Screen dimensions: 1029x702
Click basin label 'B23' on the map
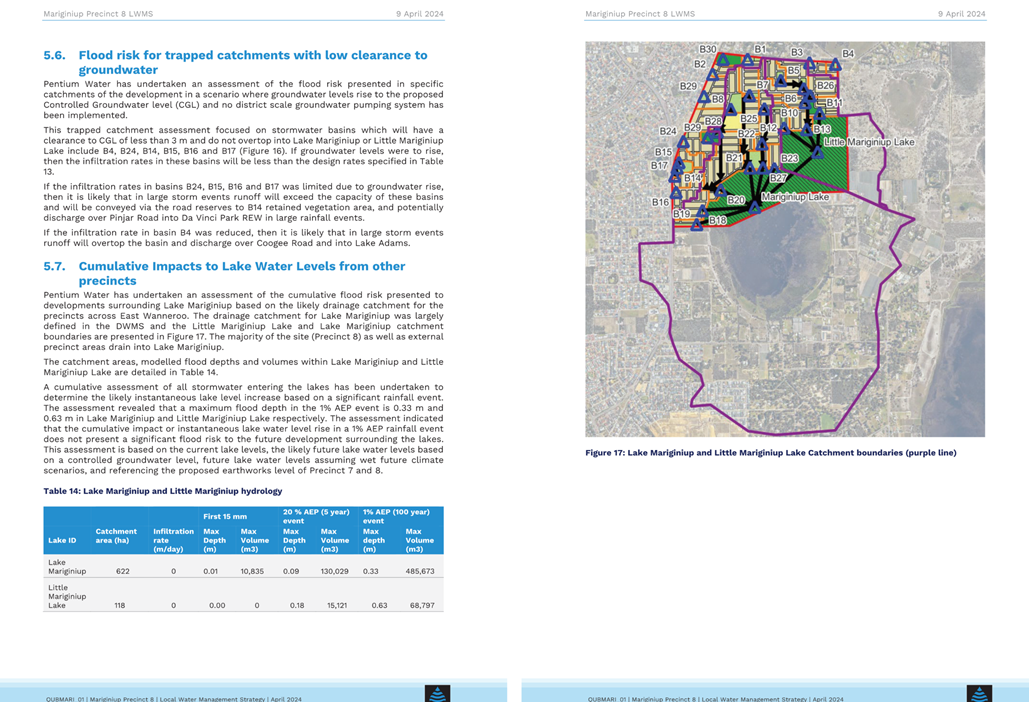click(x=789, y=158)
